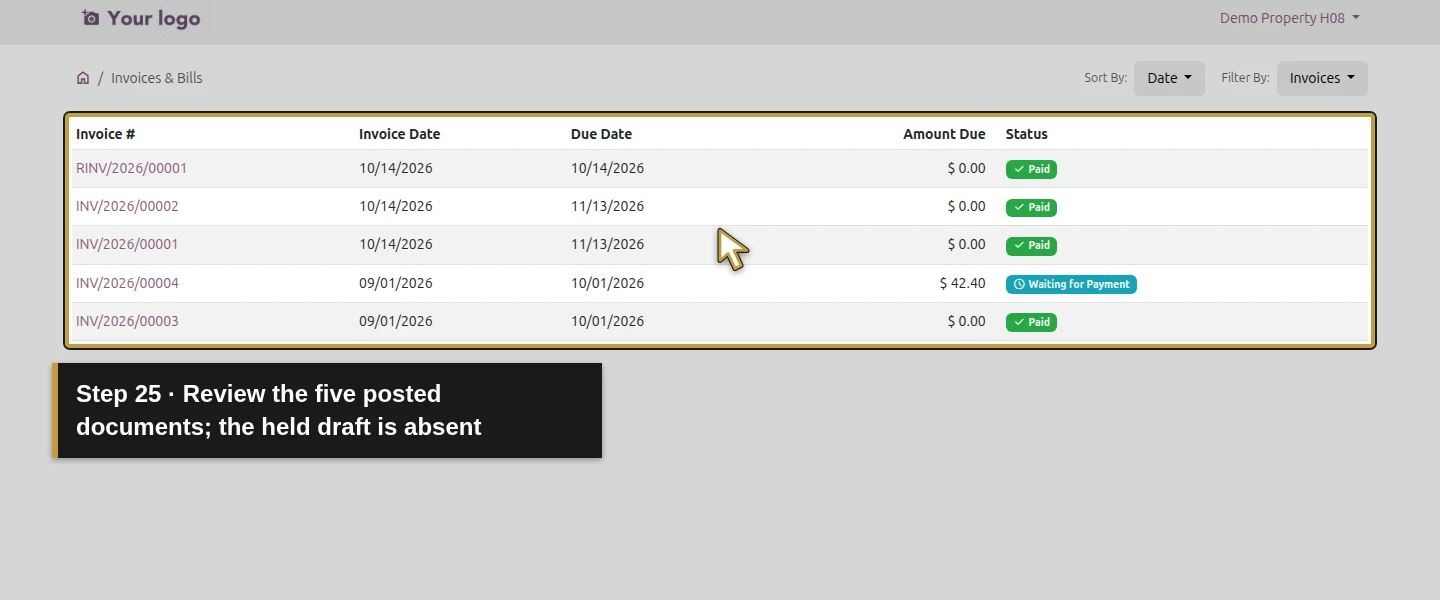Click the Paid badge for INV/2026/00003
This screenshot has width=1440, height=600.
1031,322
